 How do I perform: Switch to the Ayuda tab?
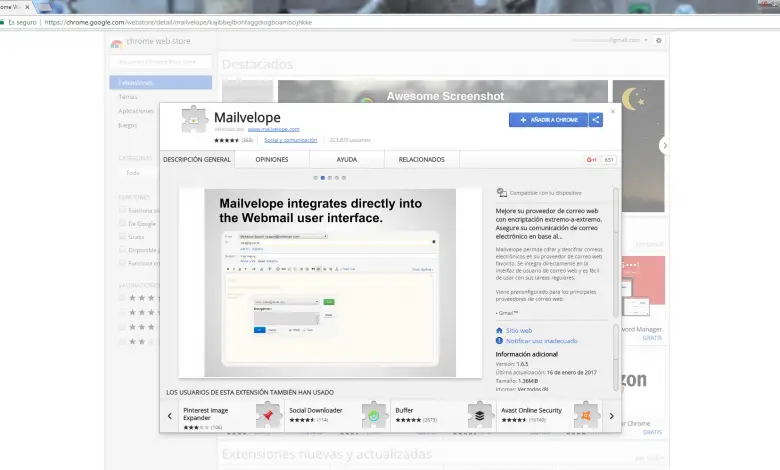(x=347, y=160)
